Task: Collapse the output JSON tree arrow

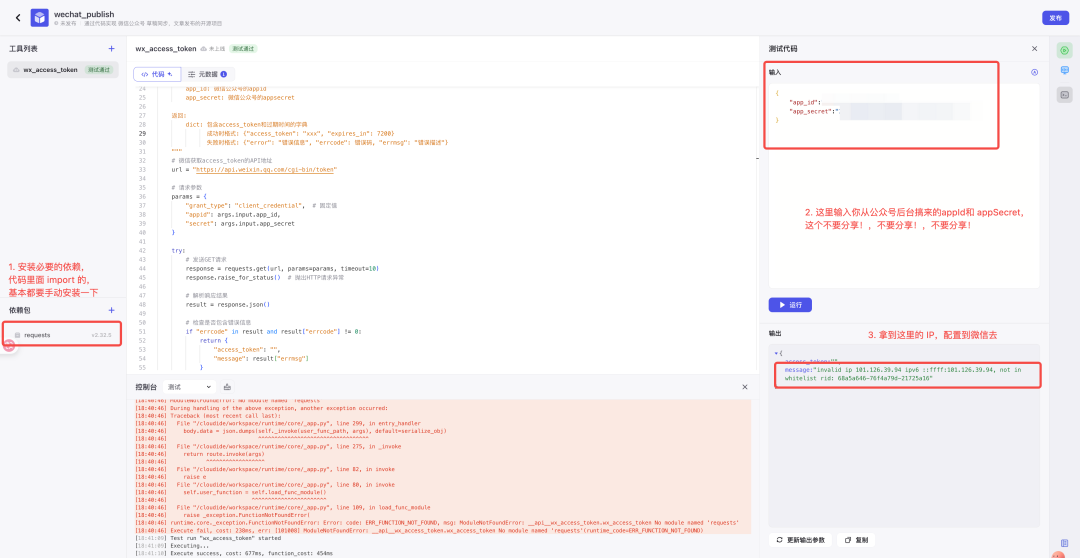Action: click(x=777, y=353)
